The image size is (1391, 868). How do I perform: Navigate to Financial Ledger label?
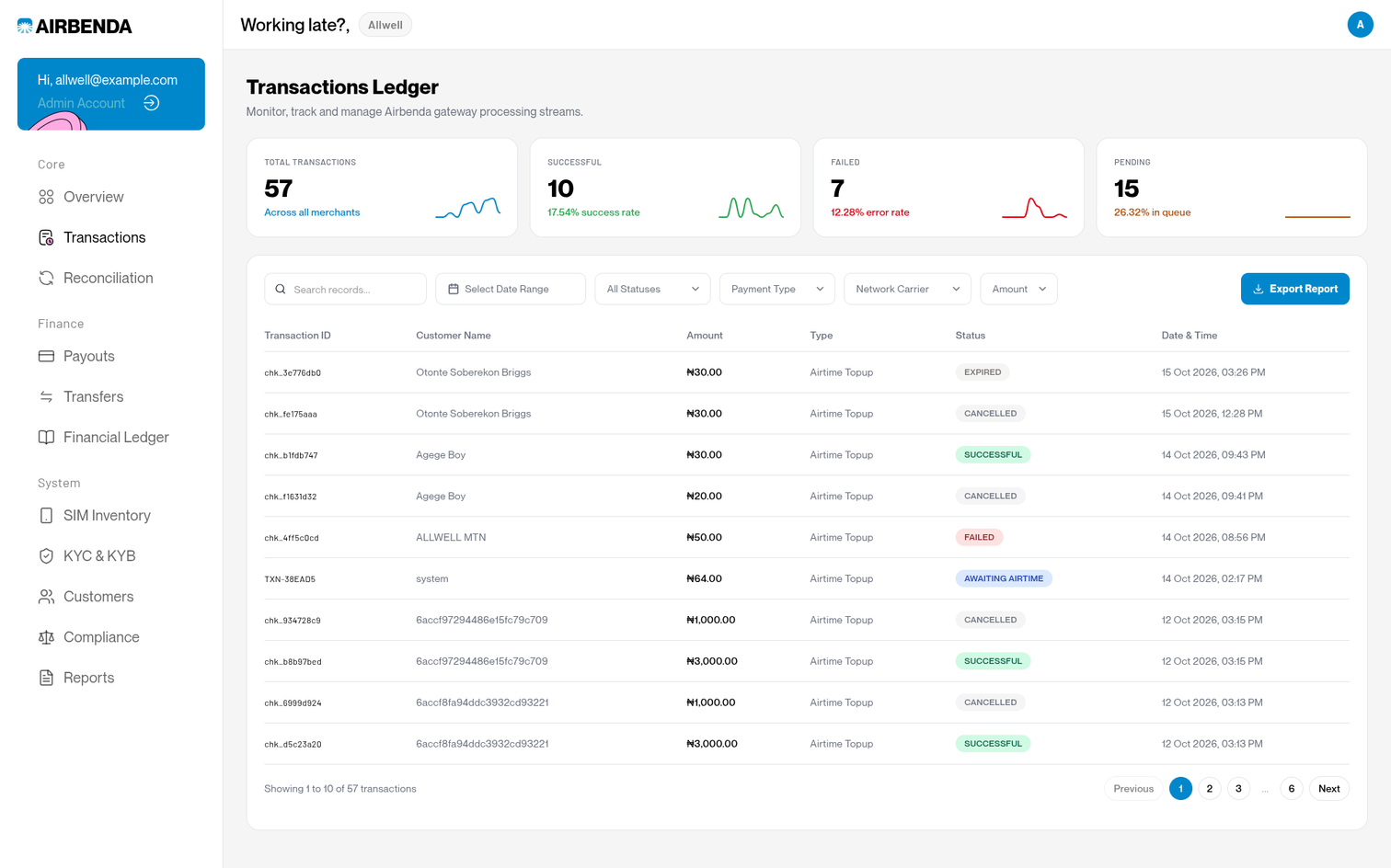tap(116, 437)
